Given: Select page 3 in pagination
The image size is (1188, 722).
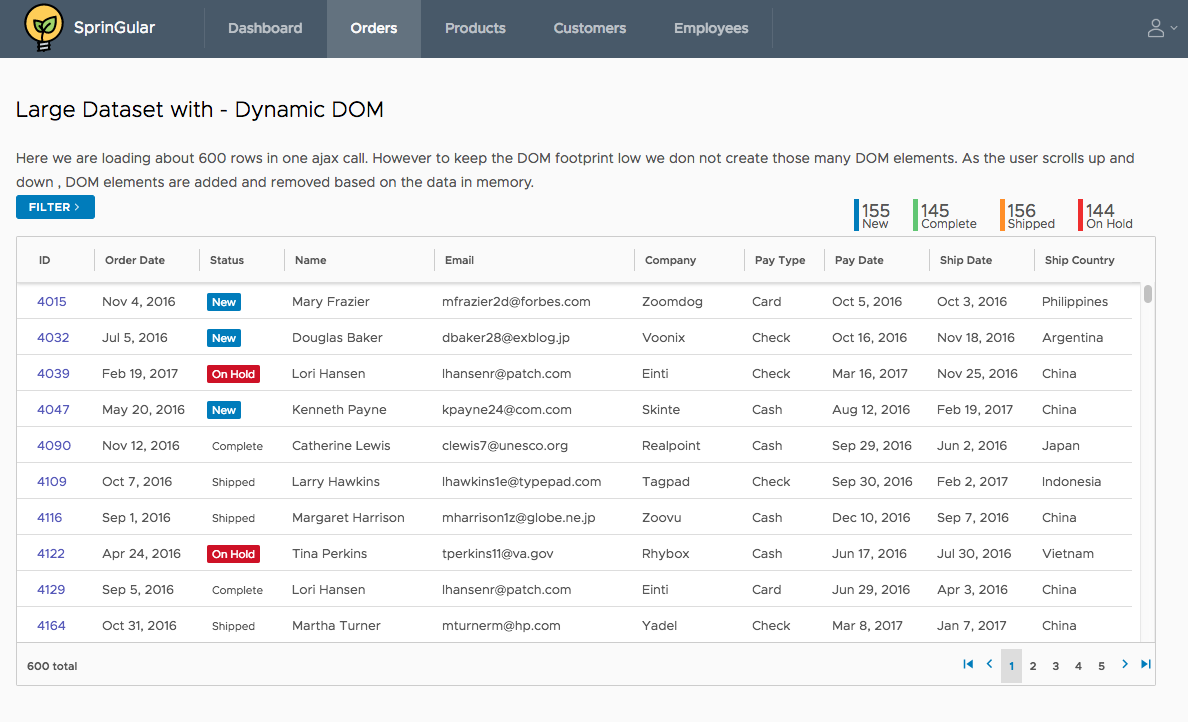Looking at the screenshot, I should (1056, 666).
